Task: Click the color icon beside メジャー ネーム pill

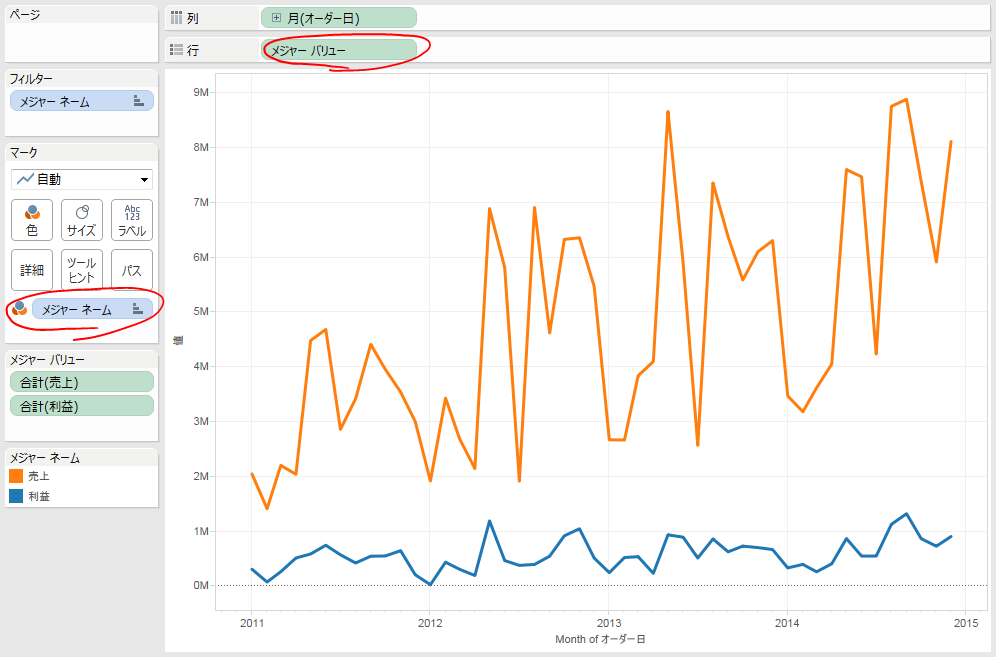Action: 20,309
